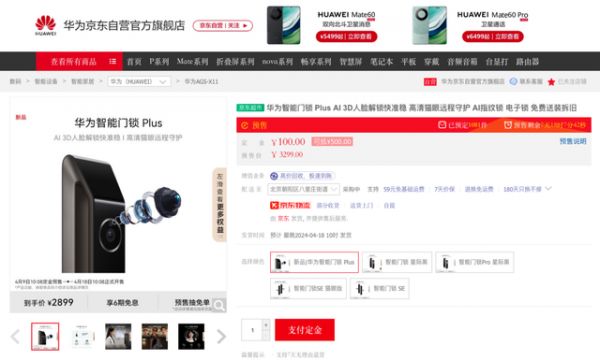Show previous thumbnails with left arrow
Image resolution: width=600 pixels, height=360 pixels.
(15, 337)
